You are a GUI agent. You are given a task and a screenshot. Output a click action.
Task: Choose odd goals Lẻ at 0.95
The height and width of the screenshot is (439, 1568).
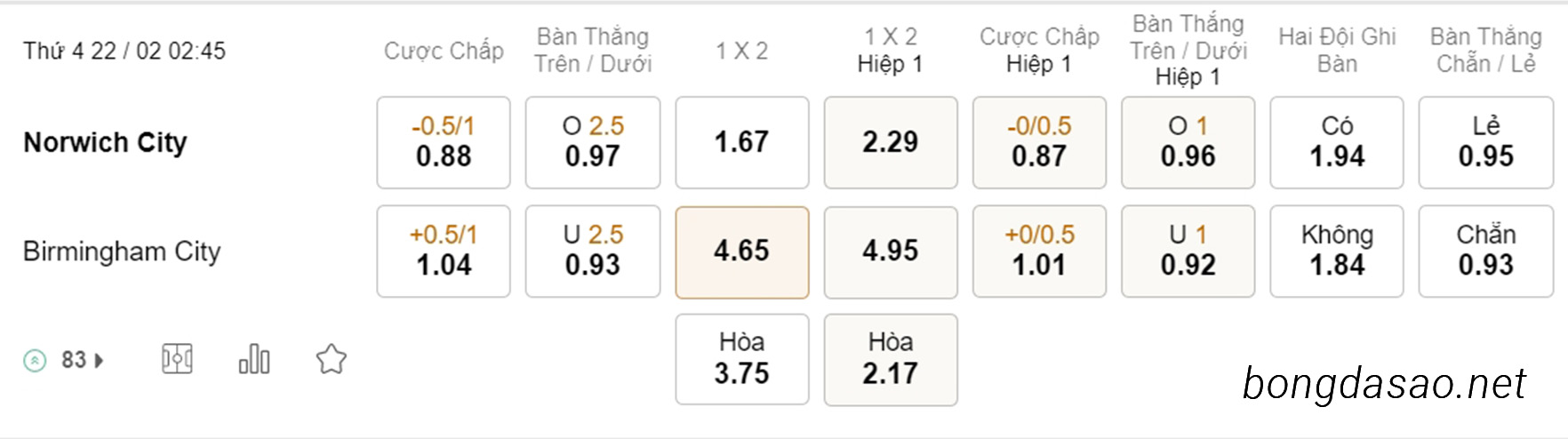pos(1486,142)
